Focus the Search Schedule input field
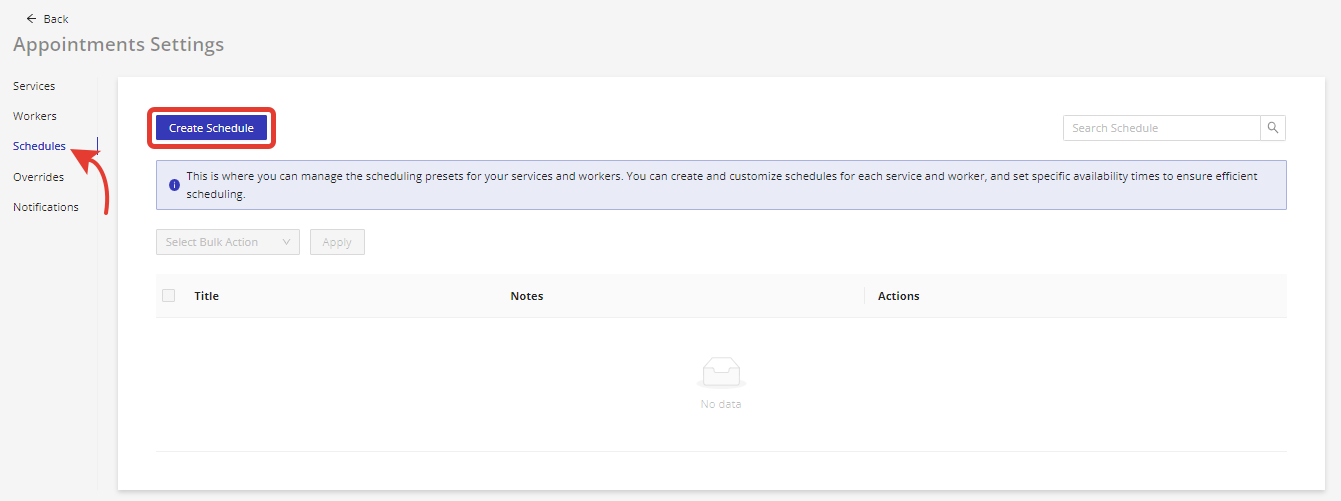 (x=1161, y=128)
